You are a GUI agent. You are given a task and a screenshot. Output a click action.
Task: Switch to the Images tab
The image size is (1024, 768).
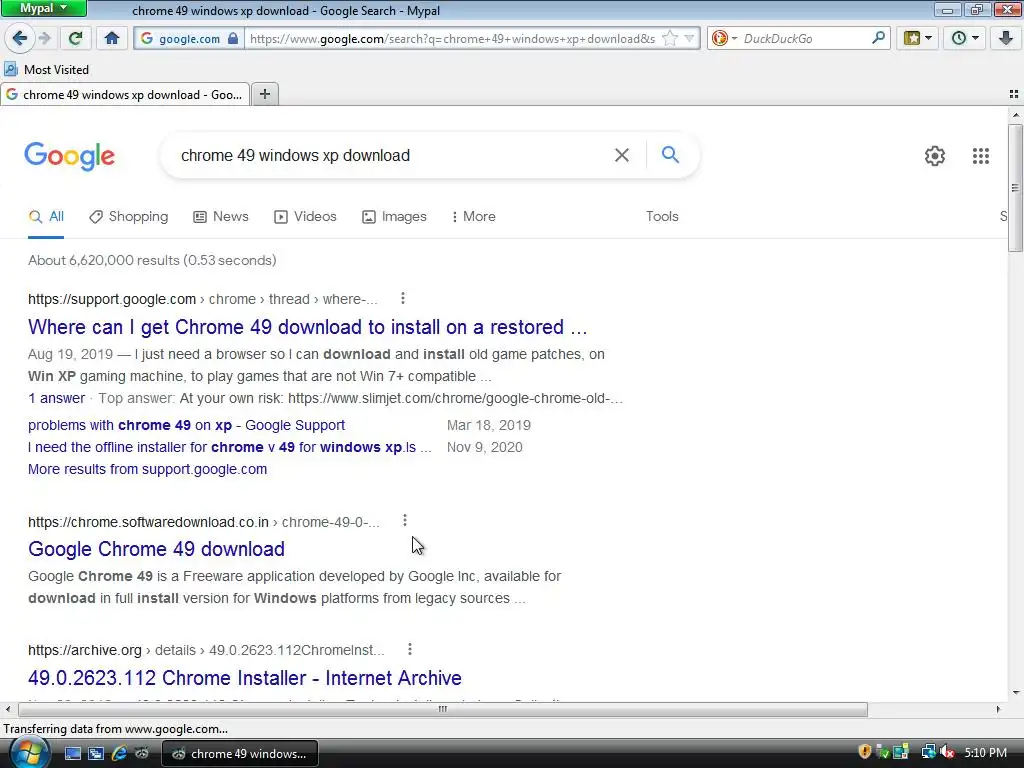[x=394, y=216]
